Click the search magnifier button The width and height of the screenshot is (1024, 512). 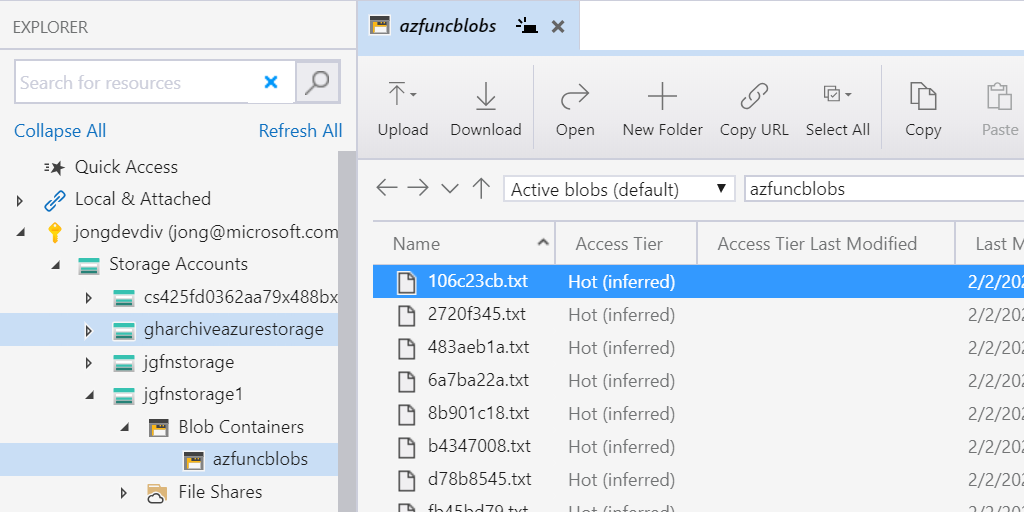click(x=317, y=82)
